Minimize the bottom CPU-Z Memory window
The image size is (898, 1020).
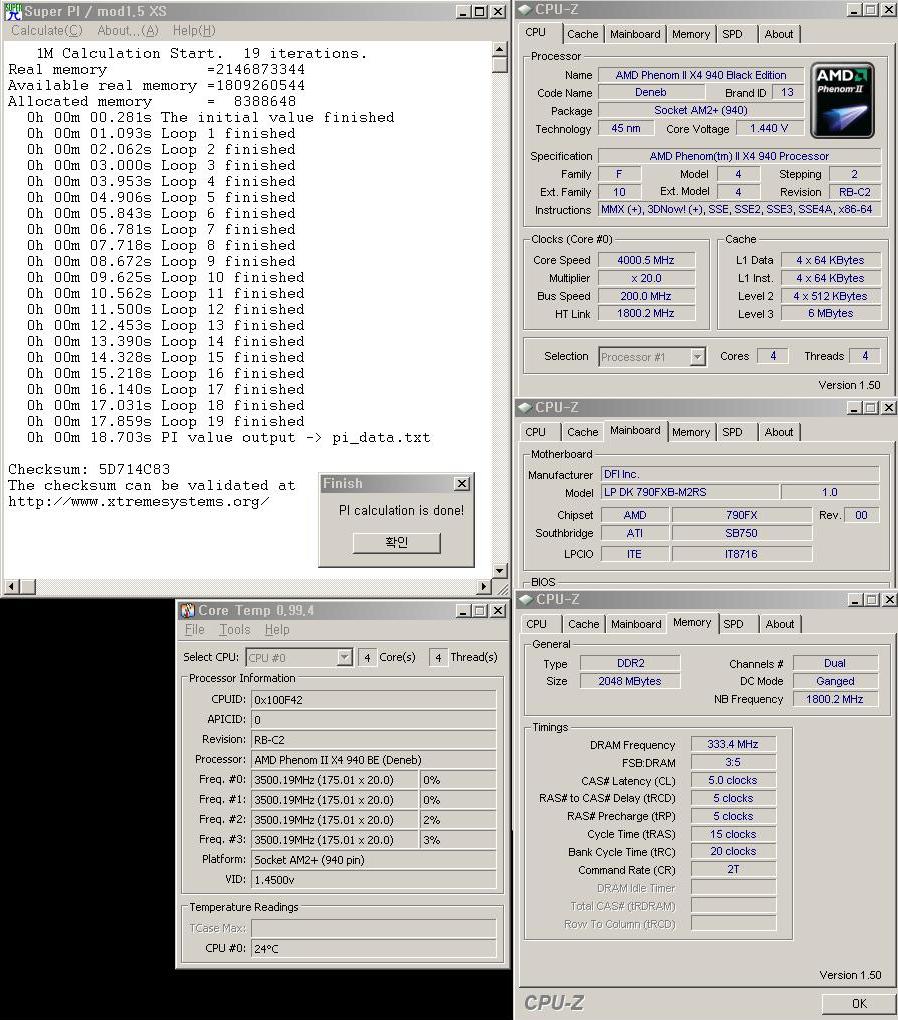pyautogui.click(x=854, y=599)
